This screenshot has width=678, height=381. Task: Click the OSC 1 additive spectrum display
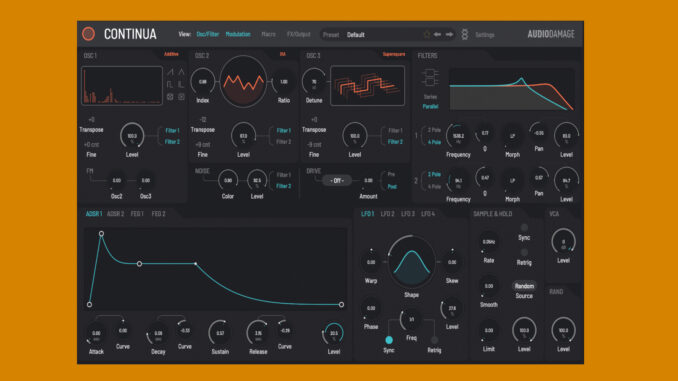tap(122, 85)
